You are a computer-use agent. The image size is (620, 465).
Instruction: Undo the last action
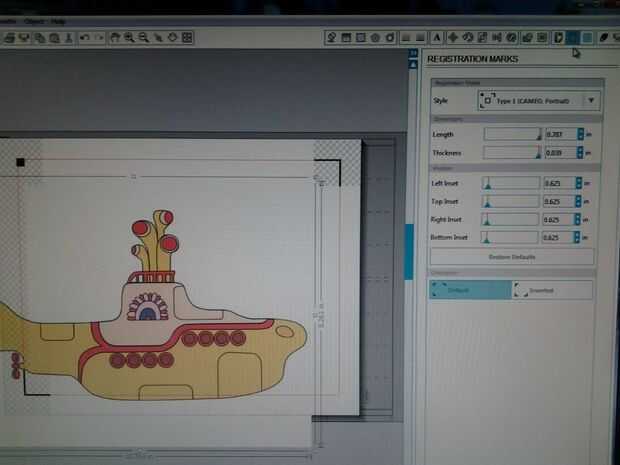coord(84,38)
